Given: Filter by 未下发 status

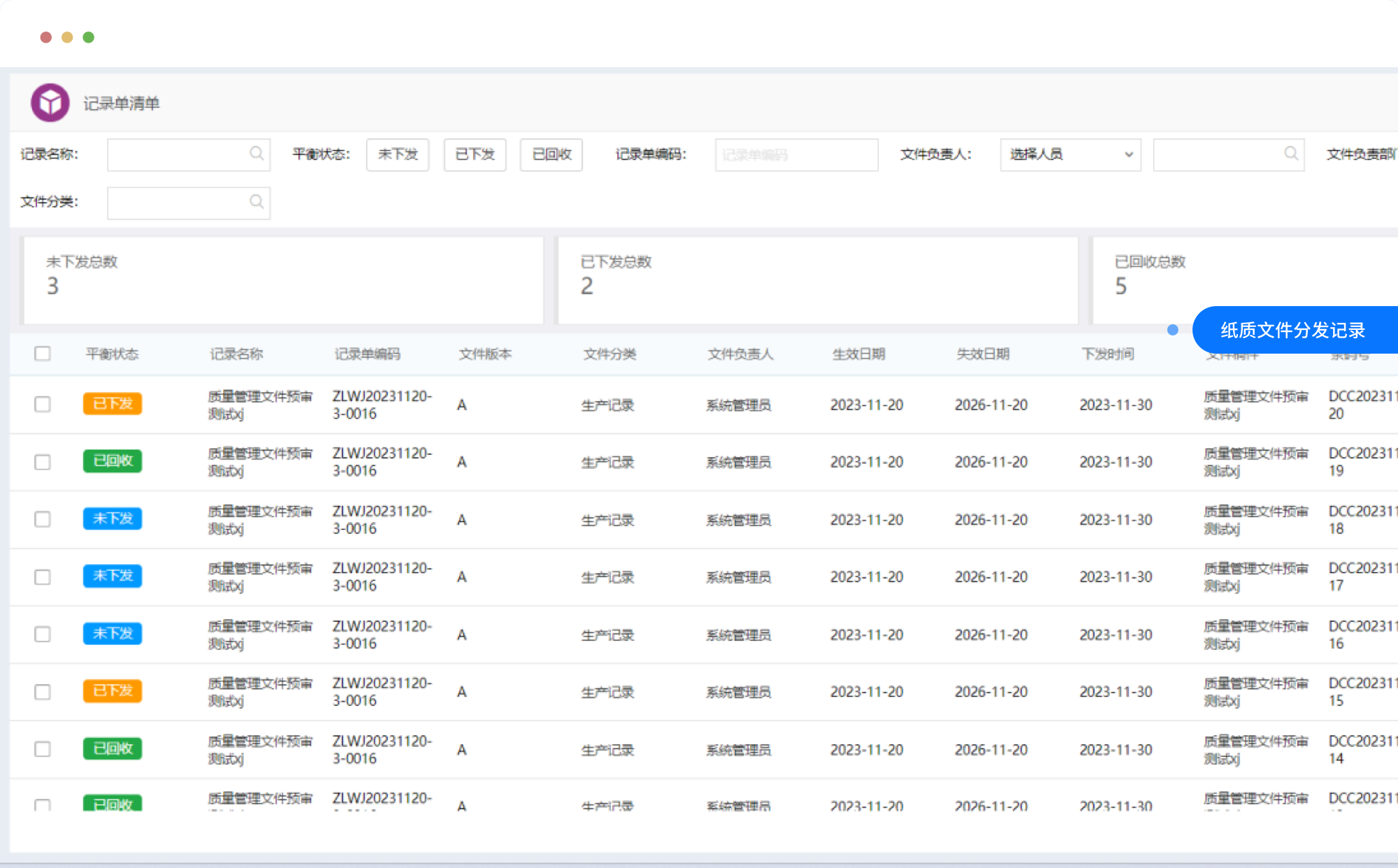Looking at the screenshot, I should (x=398, y=154).
